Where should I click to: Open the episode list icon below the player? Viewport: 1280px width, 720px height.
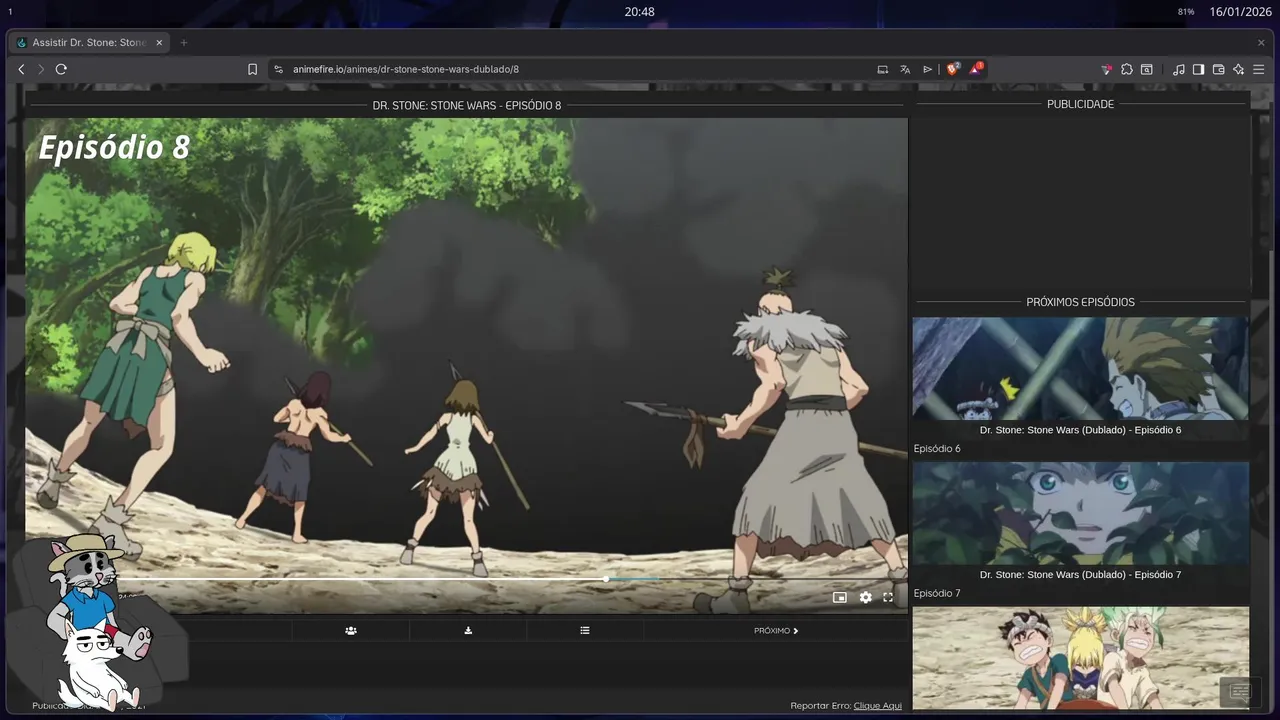[x=585, y=631]
